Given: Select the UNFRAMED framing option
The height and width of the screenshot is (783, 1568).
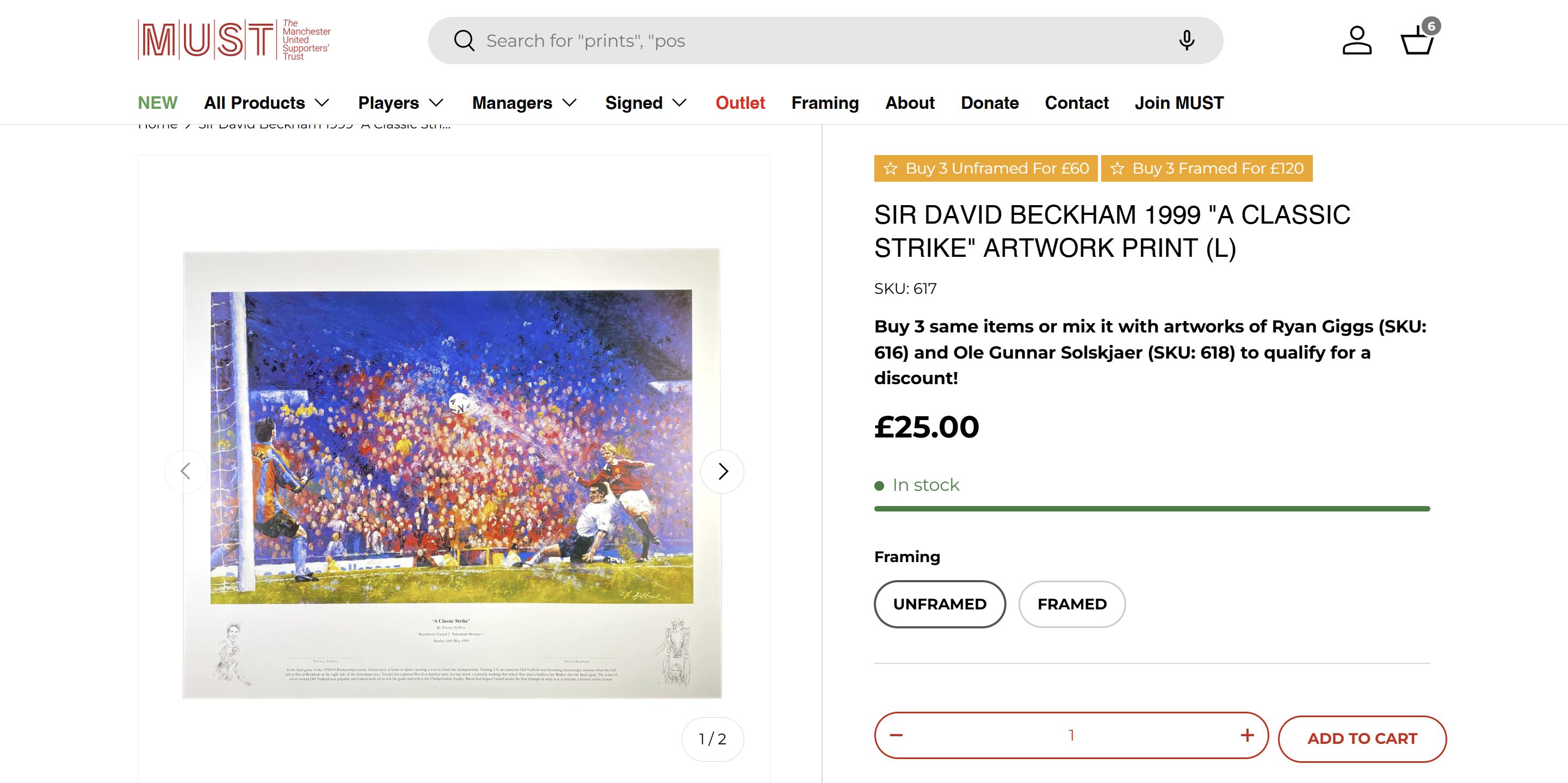Looking at the screenshot, I should pos(940,604).
